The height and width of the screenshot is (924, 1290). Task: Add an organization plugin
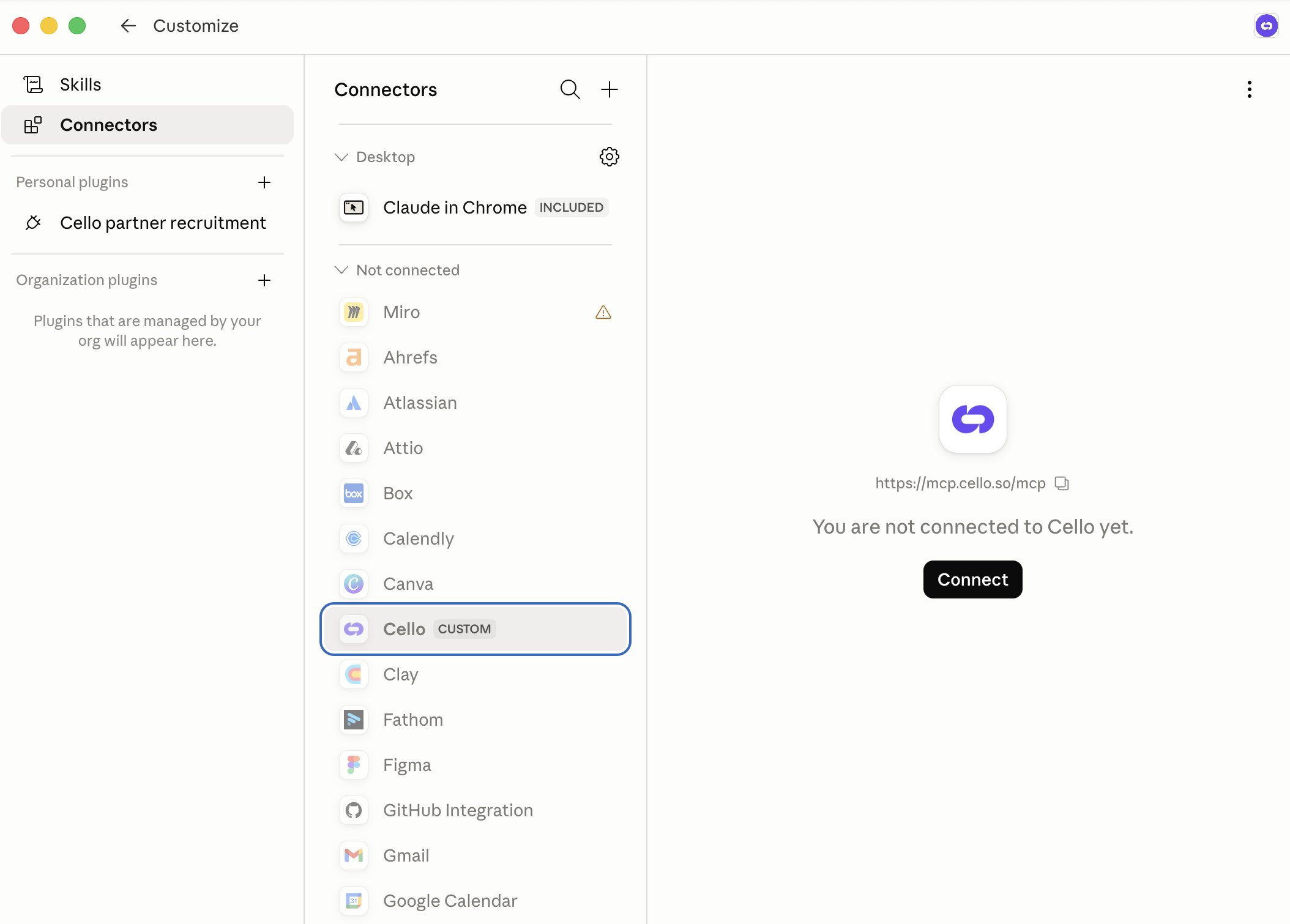point(264,280)
